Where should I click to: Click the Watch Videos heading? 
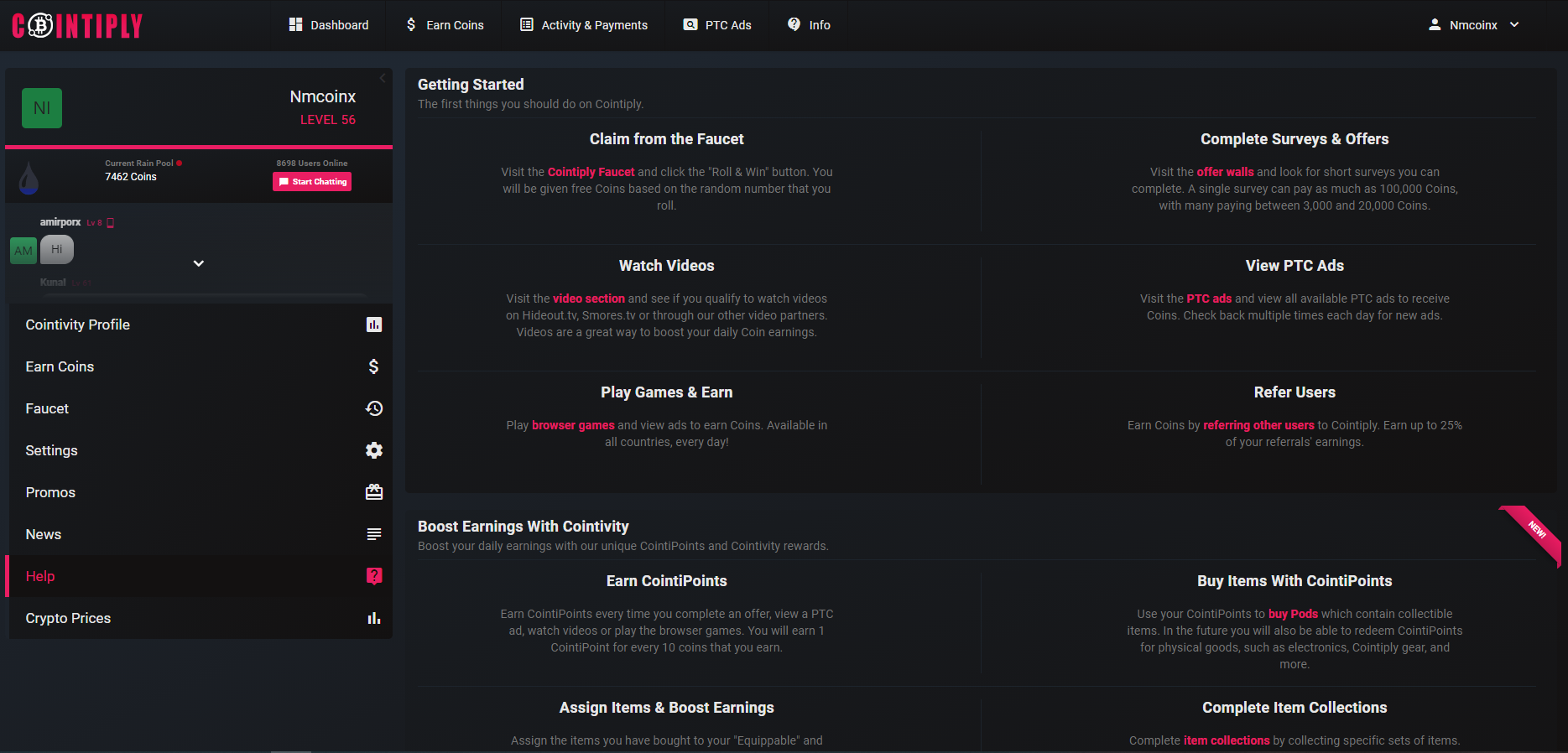pos(667,266)
